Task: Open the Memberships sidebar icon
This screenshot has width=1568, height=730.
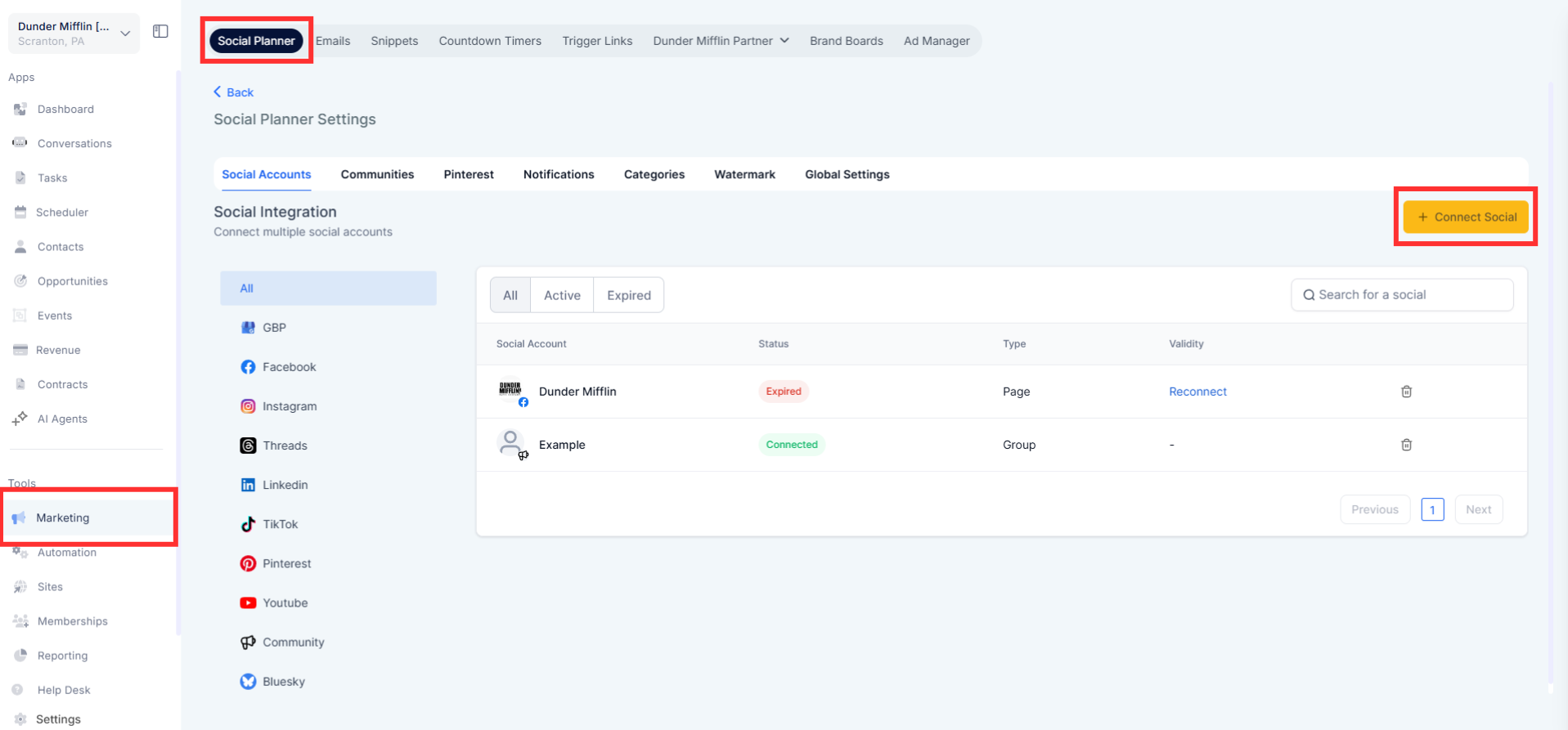Action: (20, 621)
